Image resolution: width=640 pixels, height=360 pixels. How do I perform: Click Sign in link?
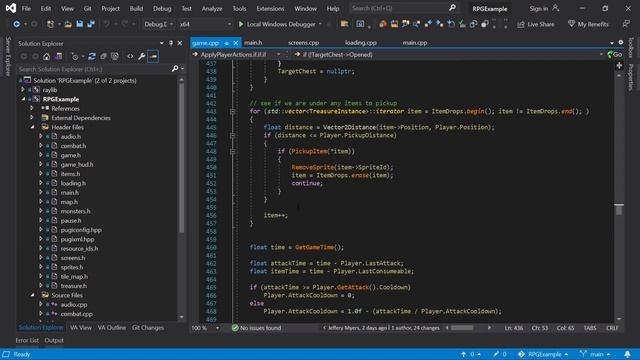coord(538,8)
